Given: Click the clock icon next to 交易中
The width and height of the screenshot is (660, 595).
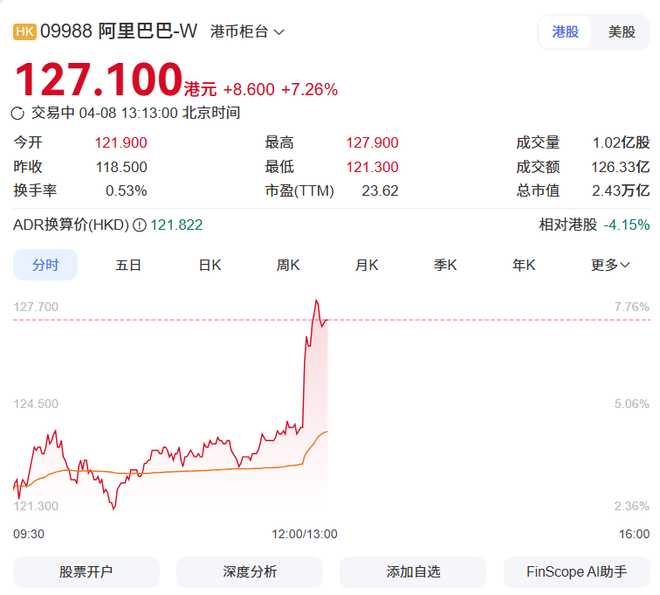Looking at the screenshot, I should point(18,113).
